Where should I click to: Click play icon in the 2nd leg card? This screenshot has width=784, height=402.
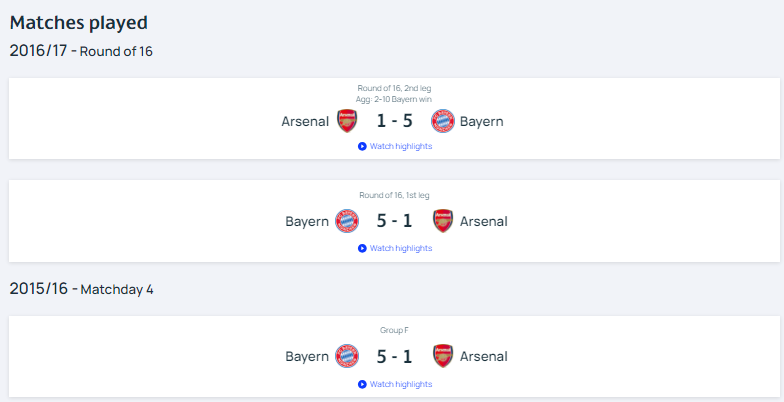362,146
